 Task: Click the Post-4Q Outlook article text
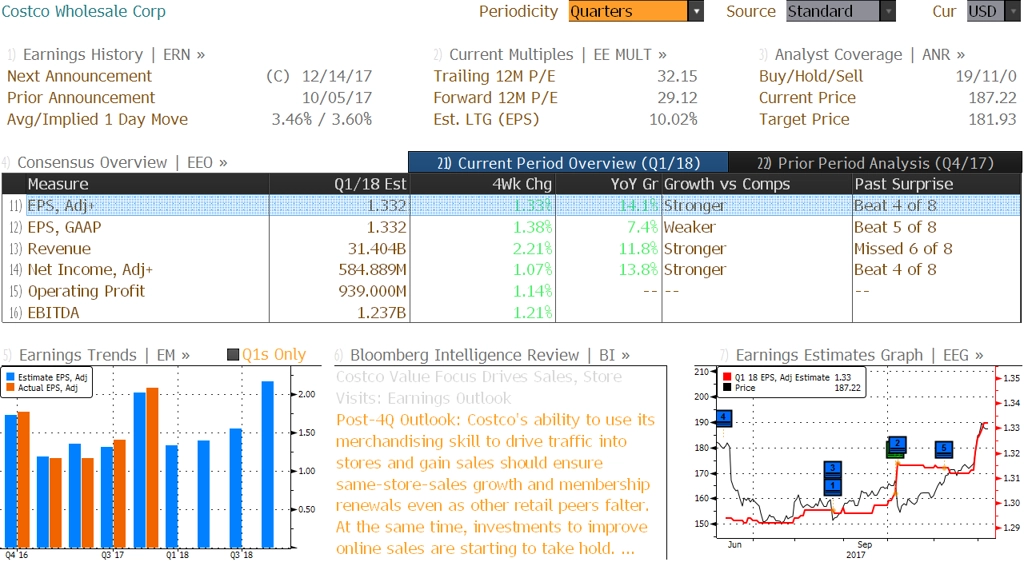495,484
